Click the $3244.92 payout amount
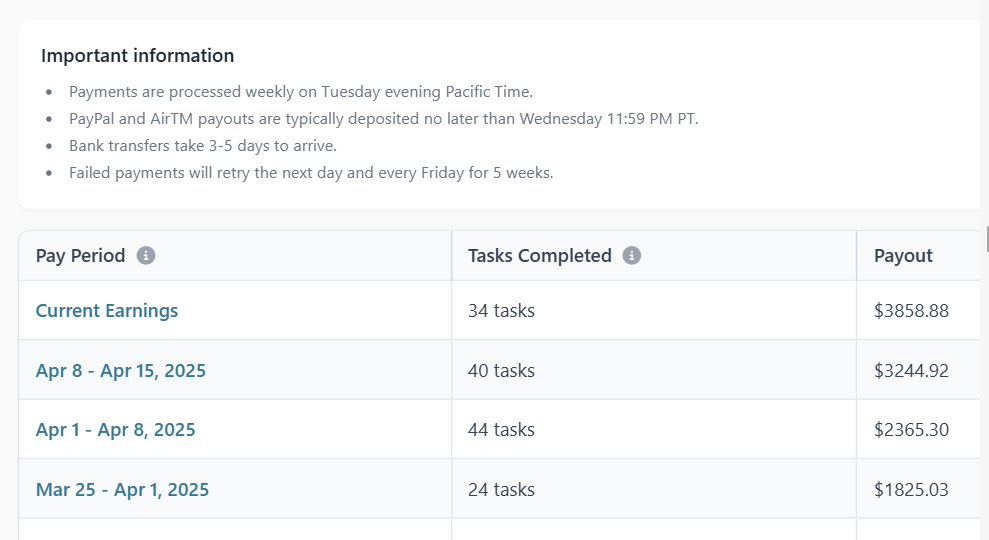The width and height of the screenshot is (989, 540). coord(911,370)
